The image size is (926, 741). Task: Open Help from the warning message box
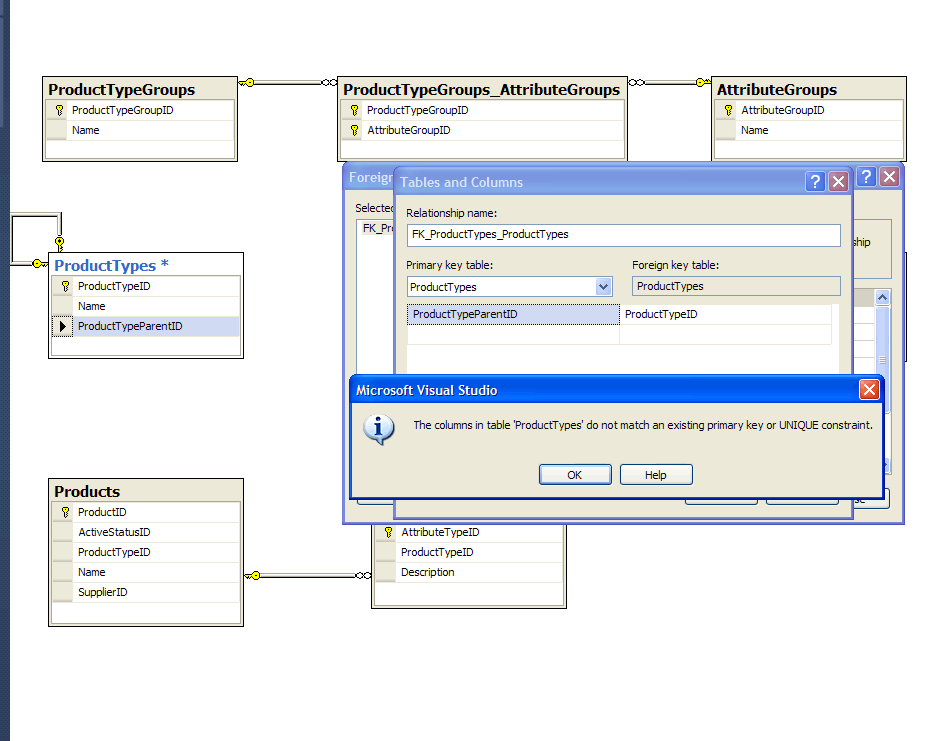[x=655, y=474]
